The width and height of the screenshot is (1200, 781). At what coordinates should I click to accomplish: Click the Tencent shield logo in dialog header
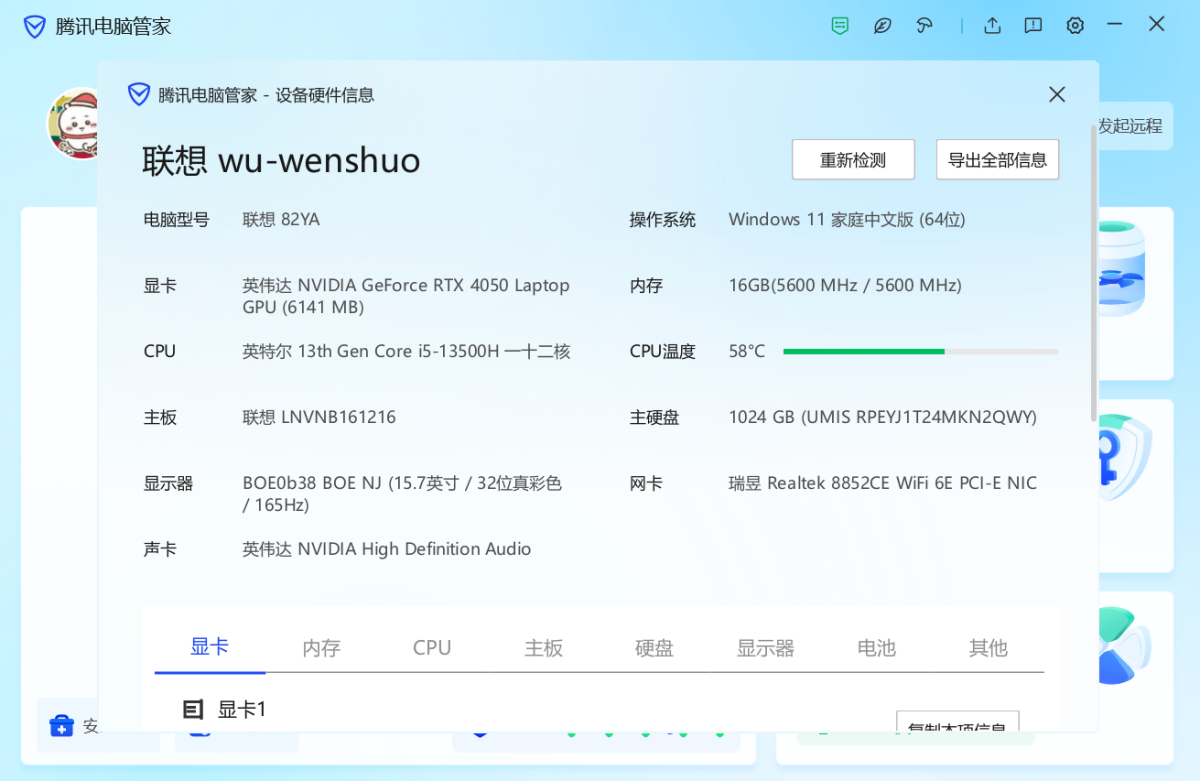click(x=139, y=95)
